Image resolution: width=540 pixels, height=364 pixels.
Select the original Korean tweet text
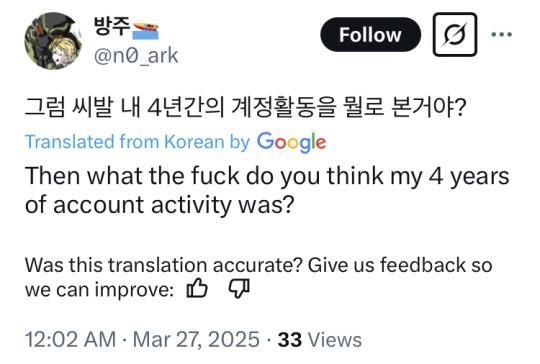(x=245, y=107)
